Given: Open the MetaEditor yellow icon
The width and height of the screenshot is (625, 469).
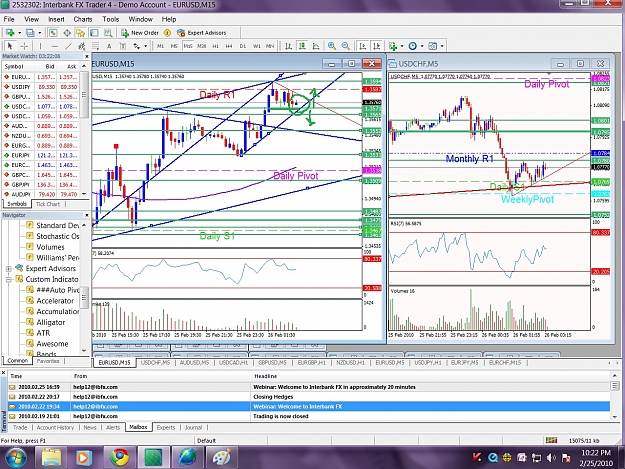Looking at the screenshot, I should [x=167, y=33].
